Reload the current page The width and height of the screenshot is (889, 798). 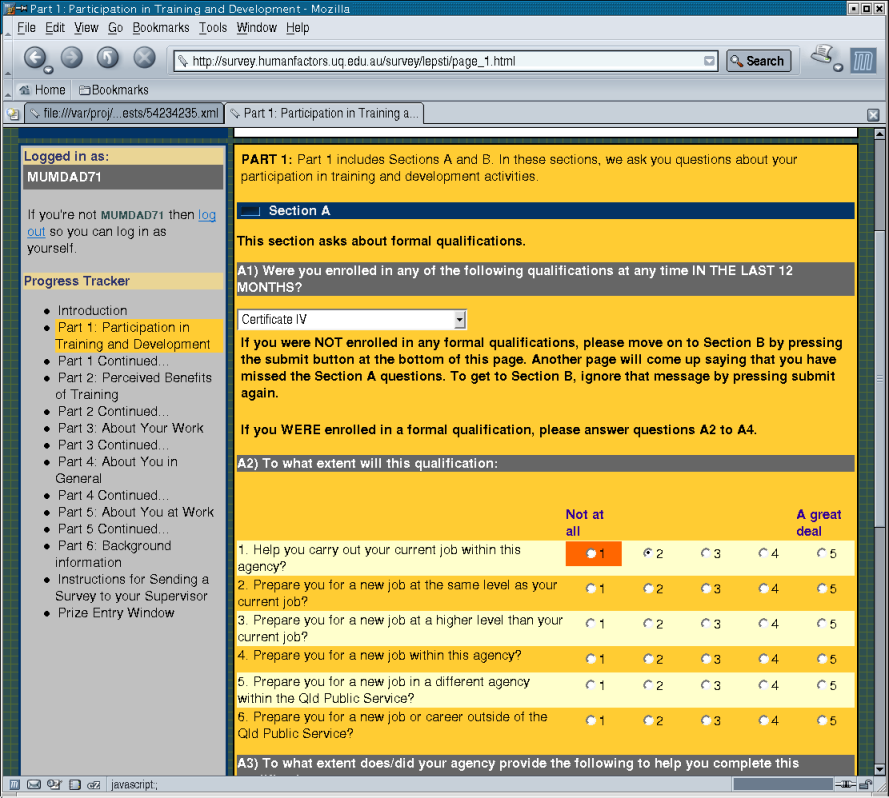tap(108, 58)
